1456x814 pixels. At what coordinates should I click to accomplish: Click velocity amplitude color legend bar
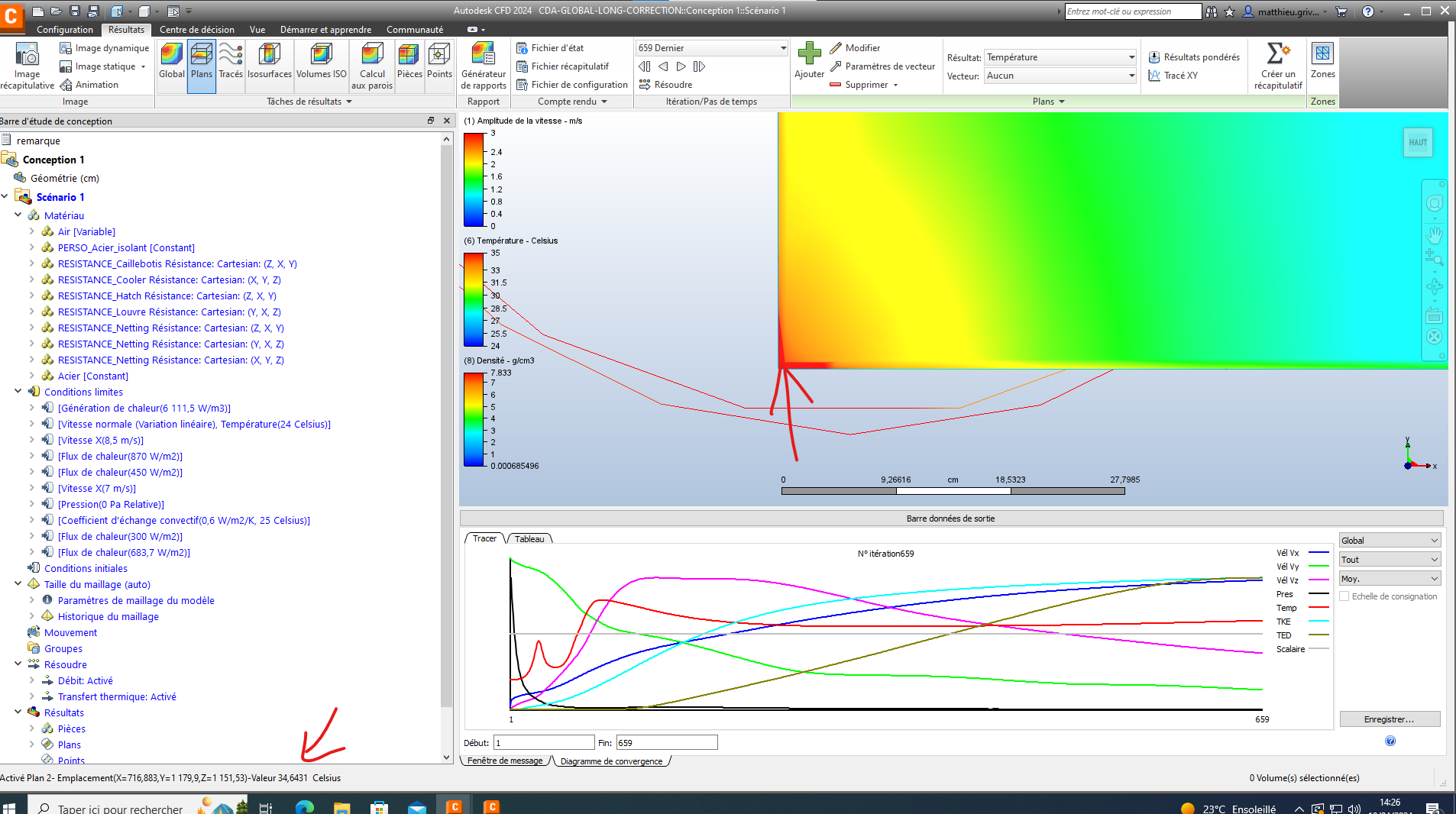[474, 179]
